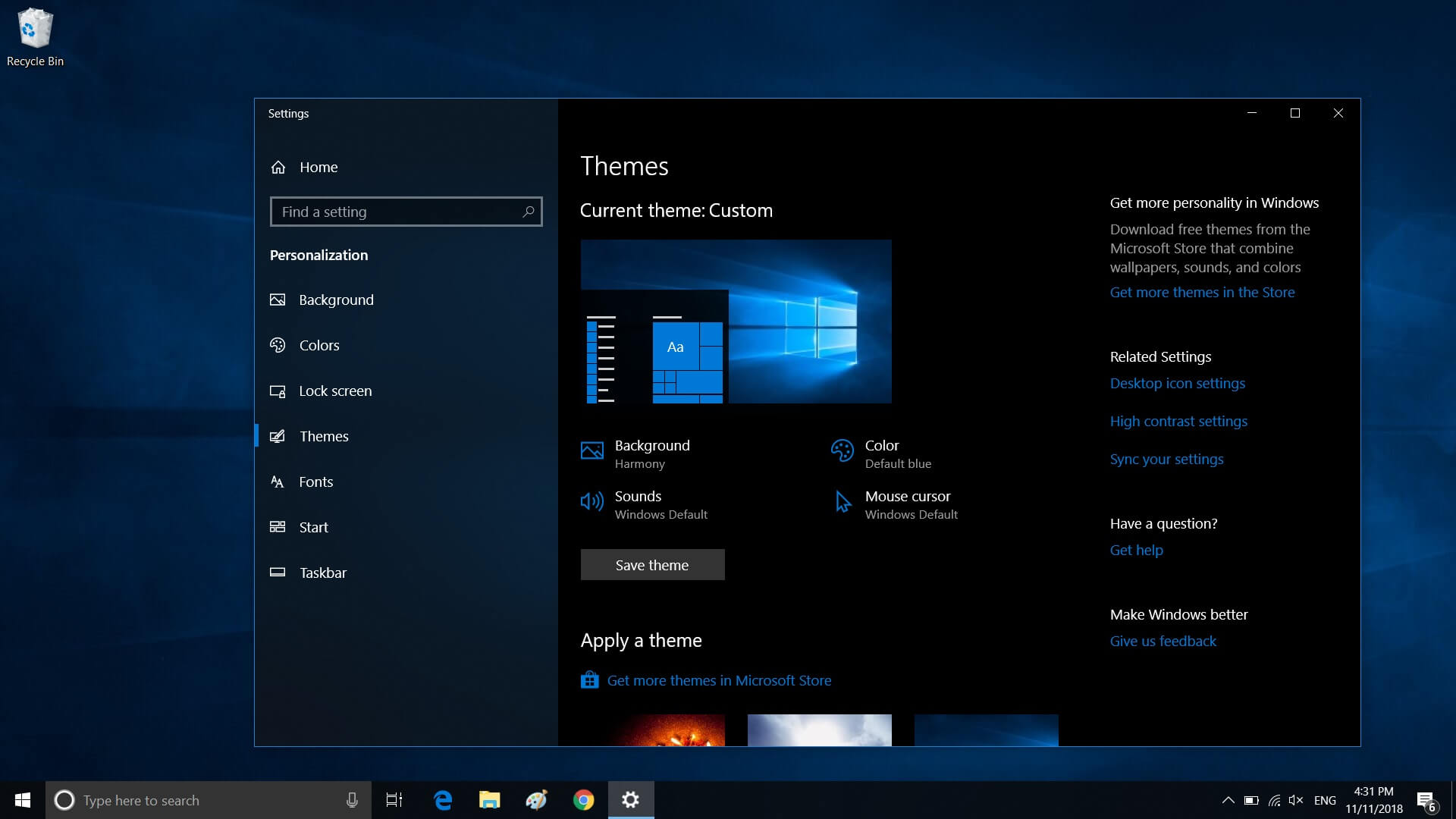Click the Save theme button
The image size is (1456, 819).
[652, 565]
